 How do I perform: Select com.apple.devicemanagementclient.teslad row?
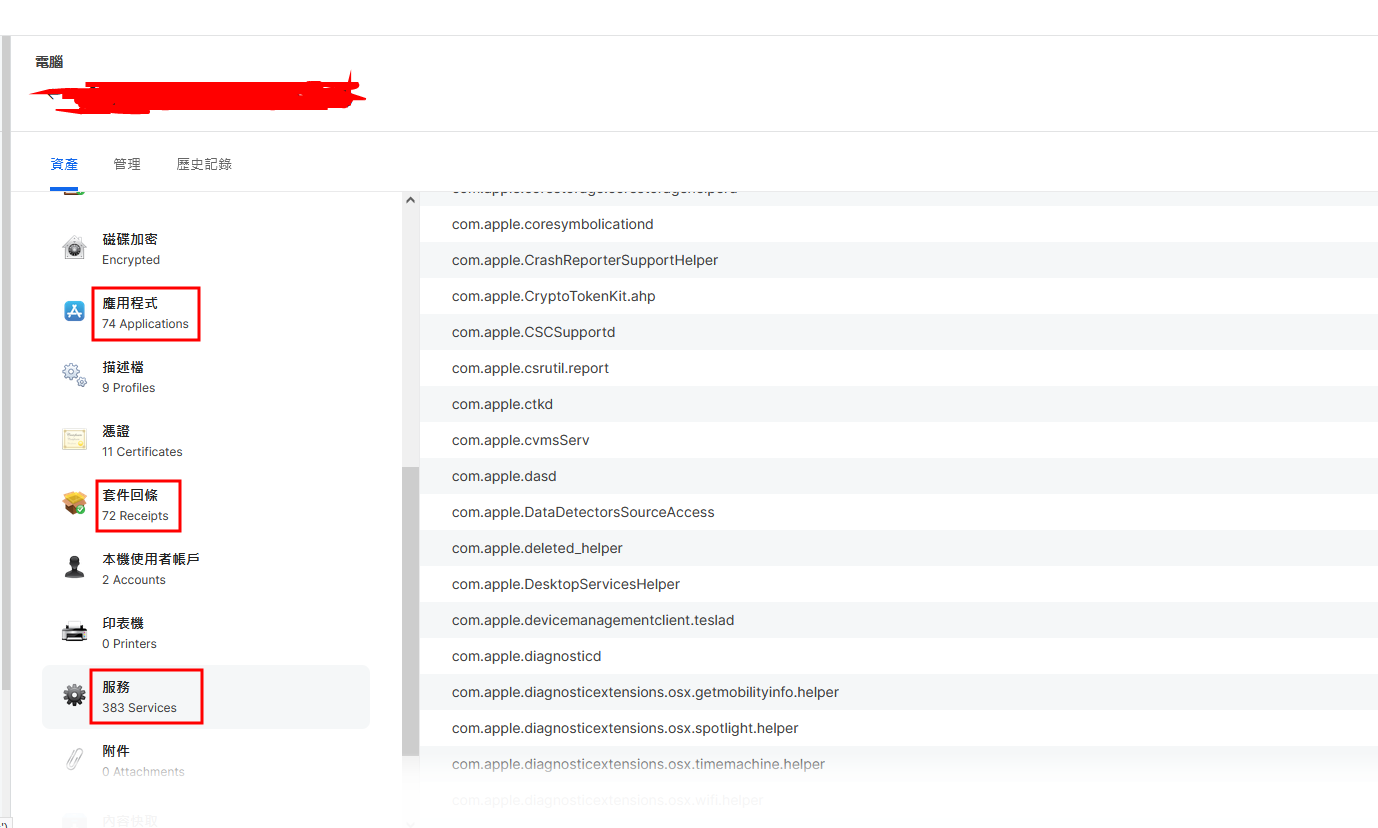[898, 620]
